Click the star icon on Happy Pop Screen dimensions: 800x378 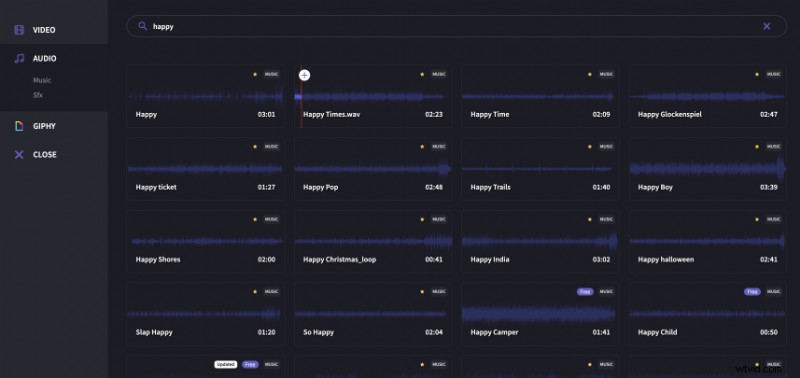pyautogui.click(x=422, y=147)
